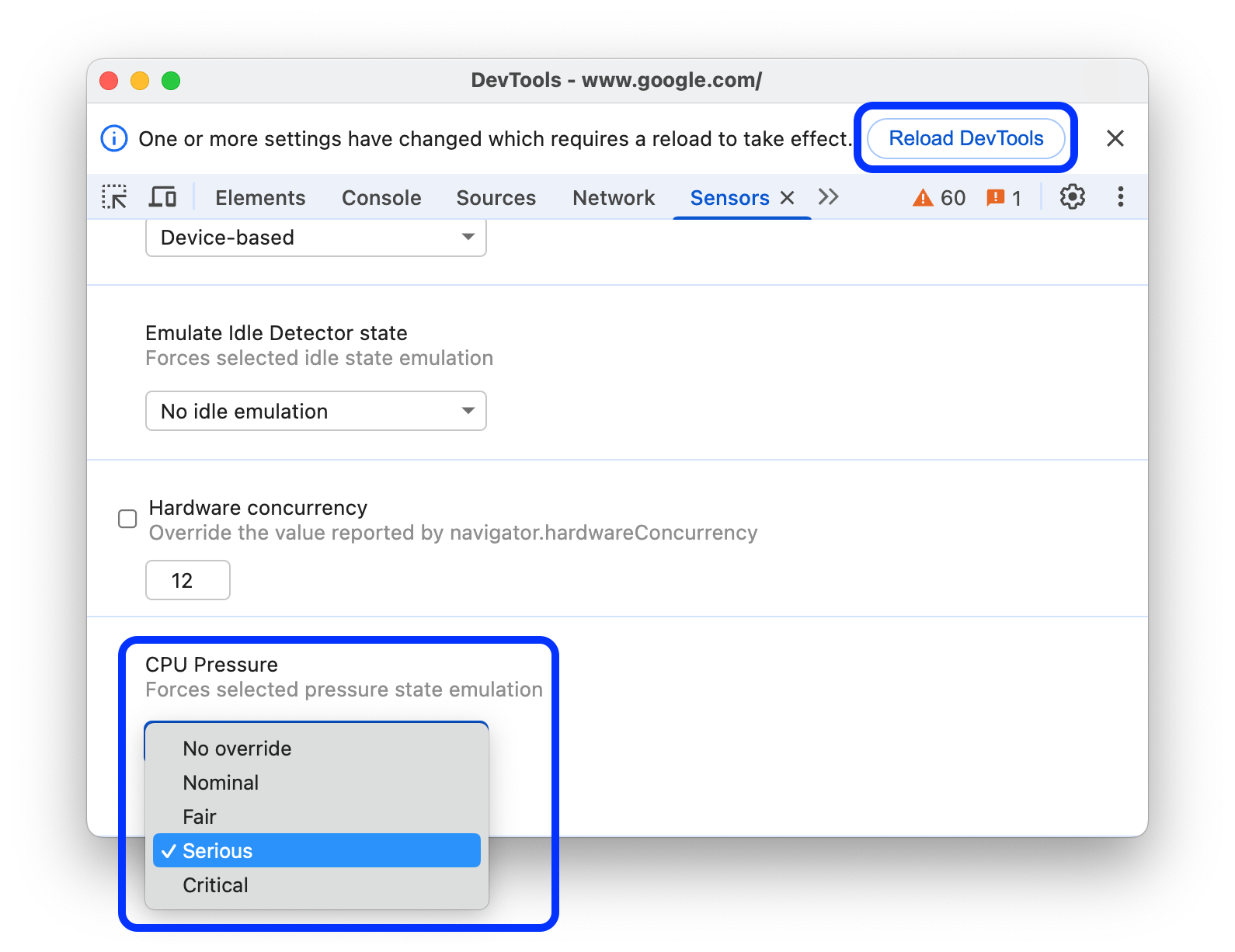The width and height of the screenshot is (1235, 952).
Task: Click the Reload DevTools button
Action: coord(965,138)
